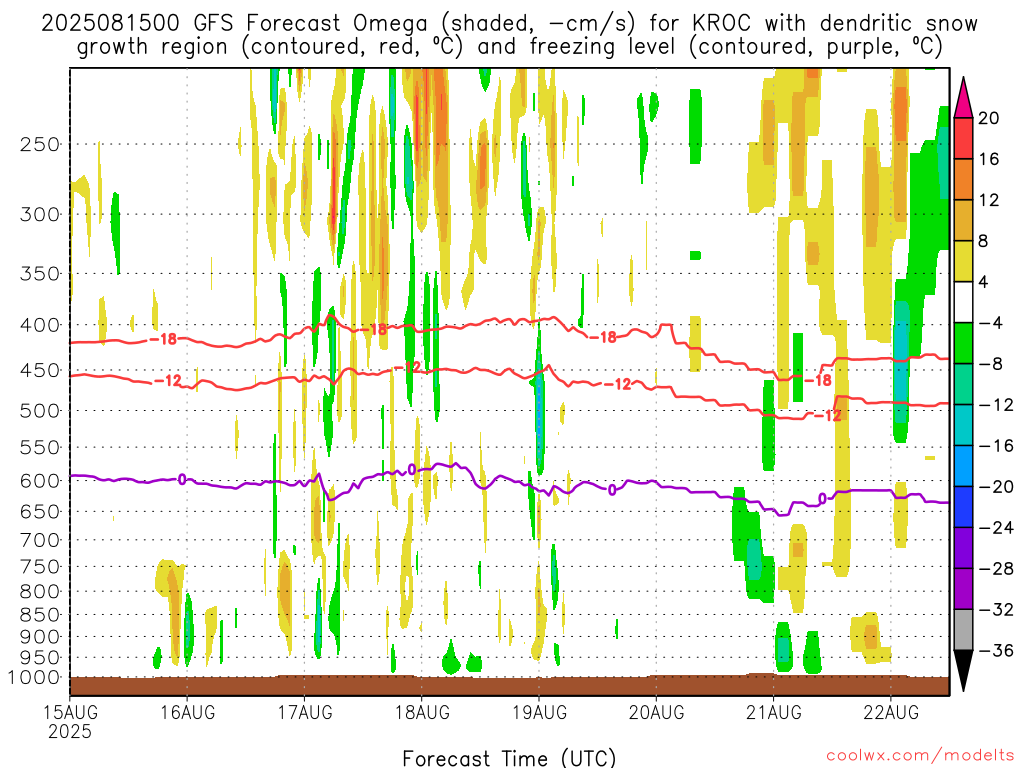Click the 450 pressure level label
The width and height of the screenshot is (1024, 768).
[x=40, y=370]
